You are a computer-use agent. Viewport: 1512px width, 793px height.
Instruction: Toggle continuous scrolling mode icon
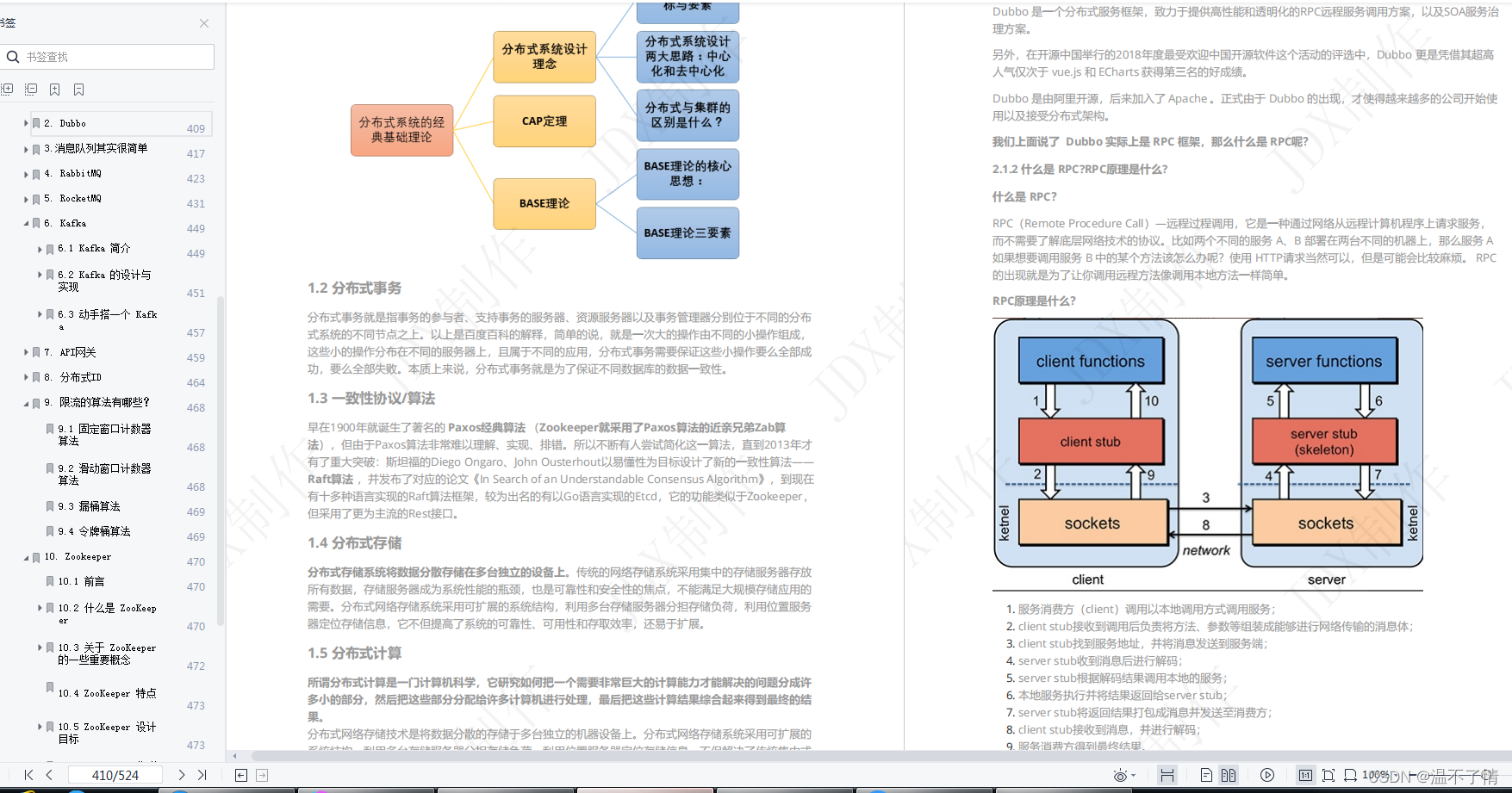click(1167, 775)
